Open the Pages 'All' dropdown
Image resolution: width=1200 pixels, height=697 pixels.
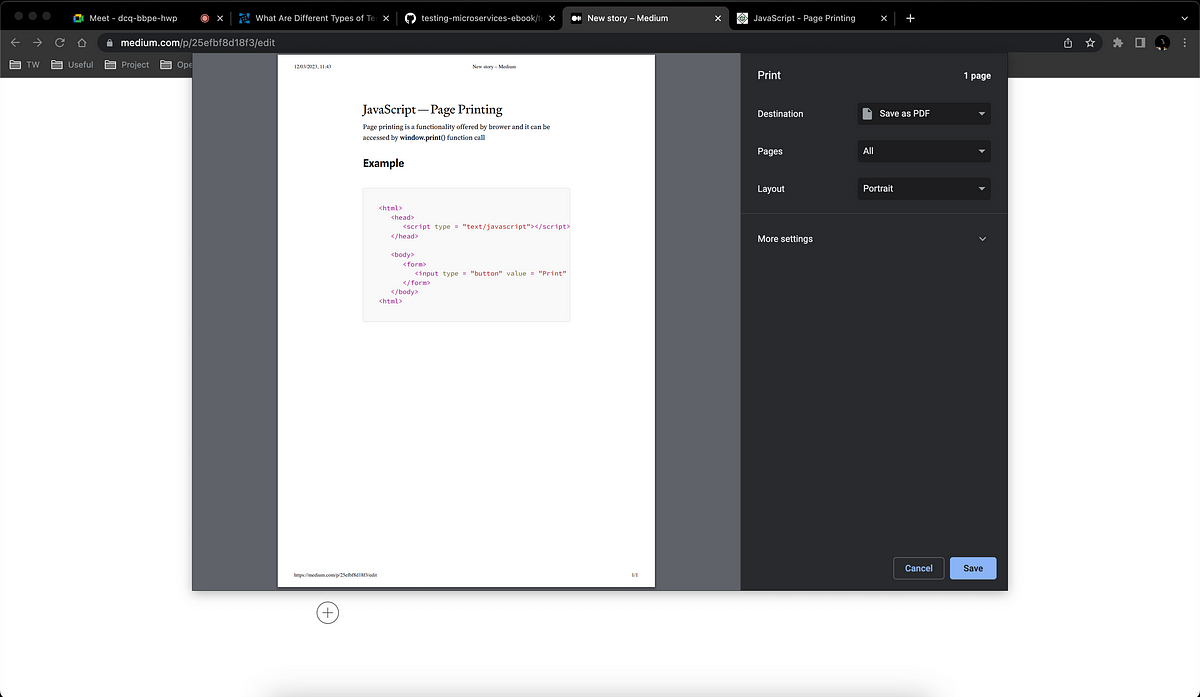pyautogui.click(x=924, y=151)
